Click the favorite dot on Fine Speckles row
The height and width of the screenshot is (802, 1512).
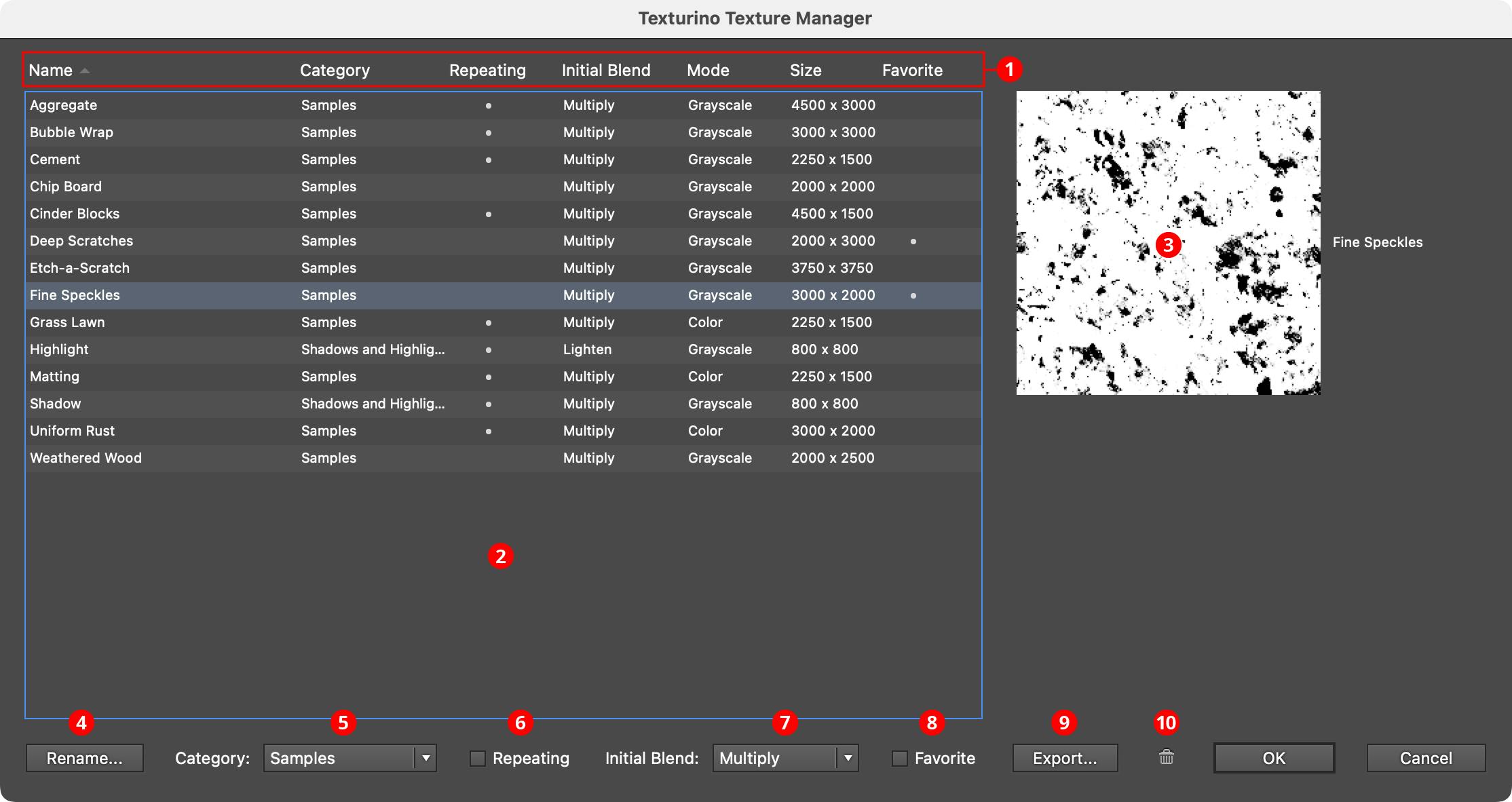[914, 295]
